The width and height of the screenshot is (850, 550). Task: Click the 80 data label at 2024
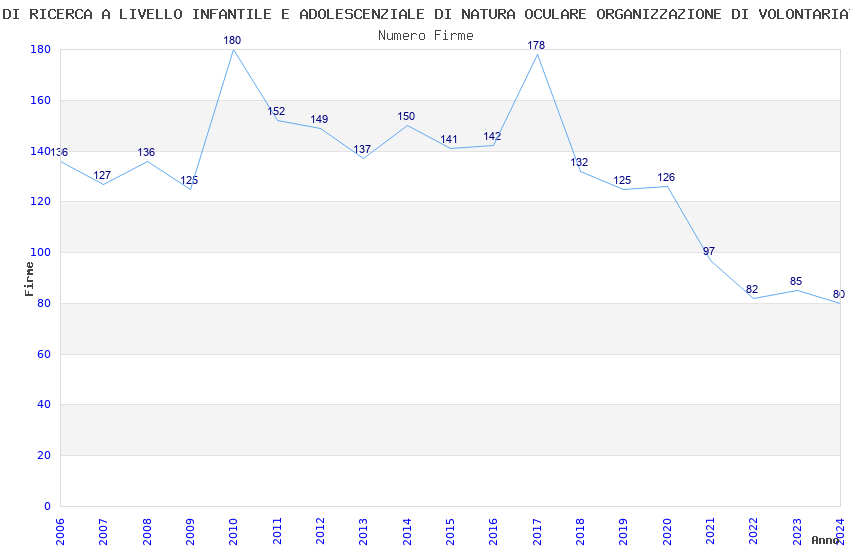pyautogui.click(x=839, y=294)
